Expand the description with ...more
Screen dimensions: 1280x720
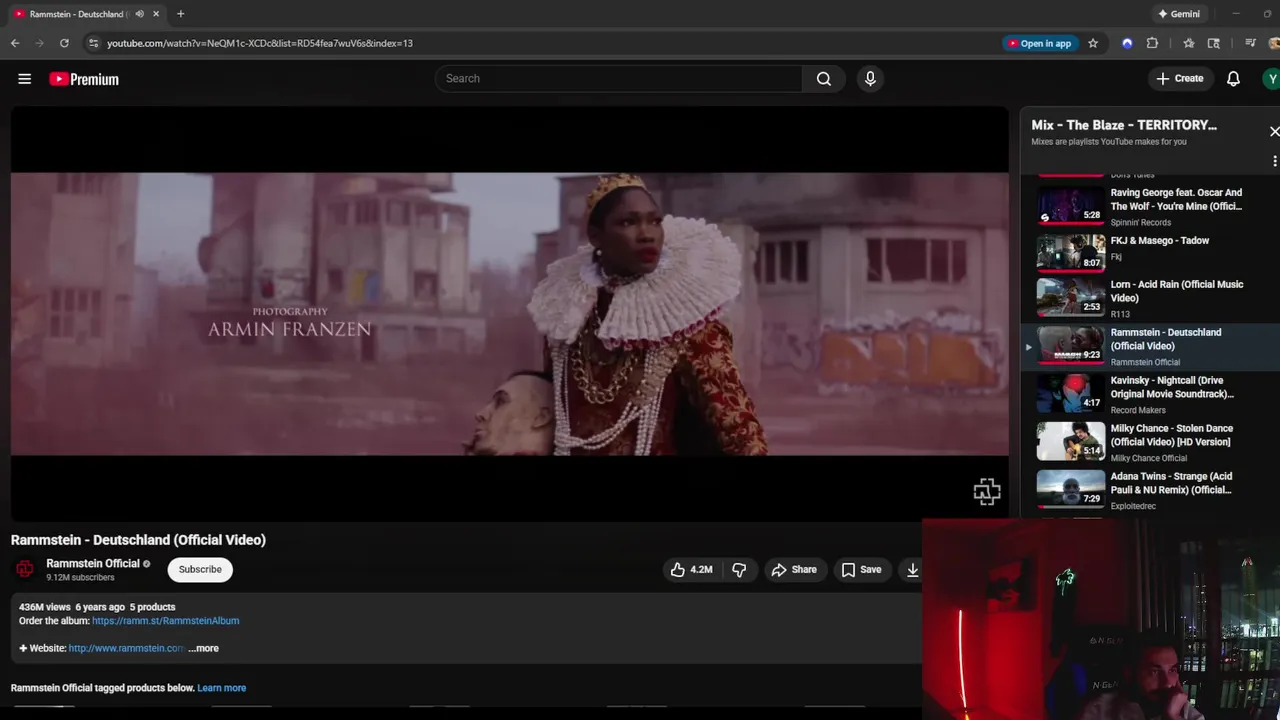203,648
